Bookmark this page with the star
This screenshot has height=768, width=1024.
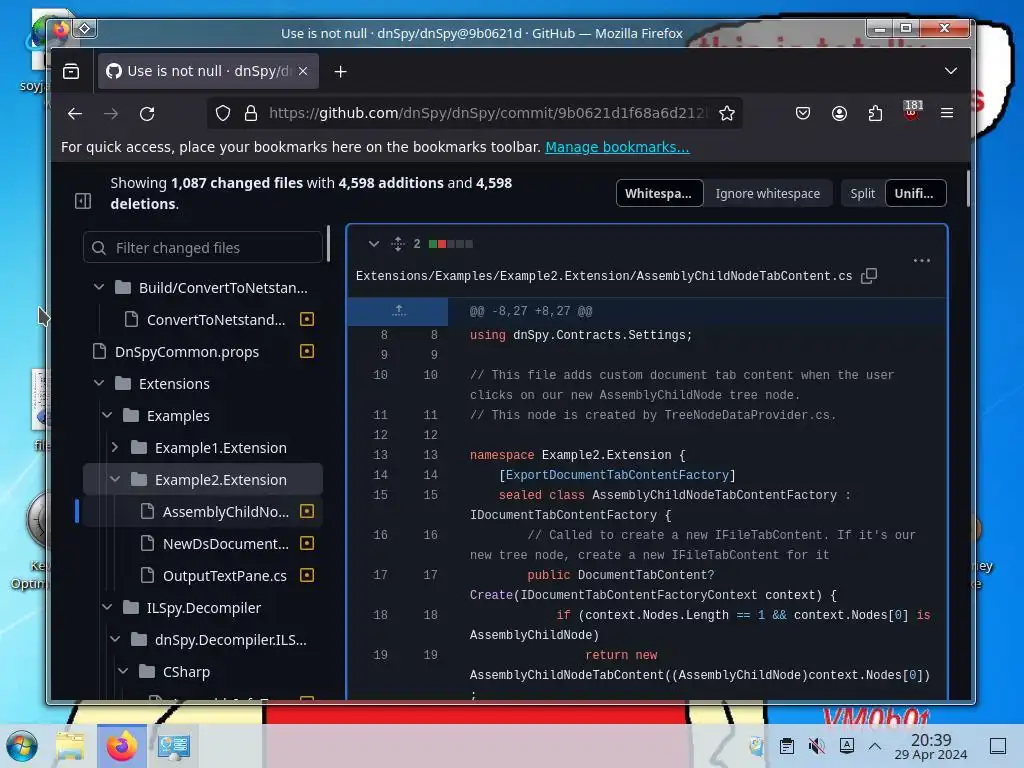click(x=726, y=114)
